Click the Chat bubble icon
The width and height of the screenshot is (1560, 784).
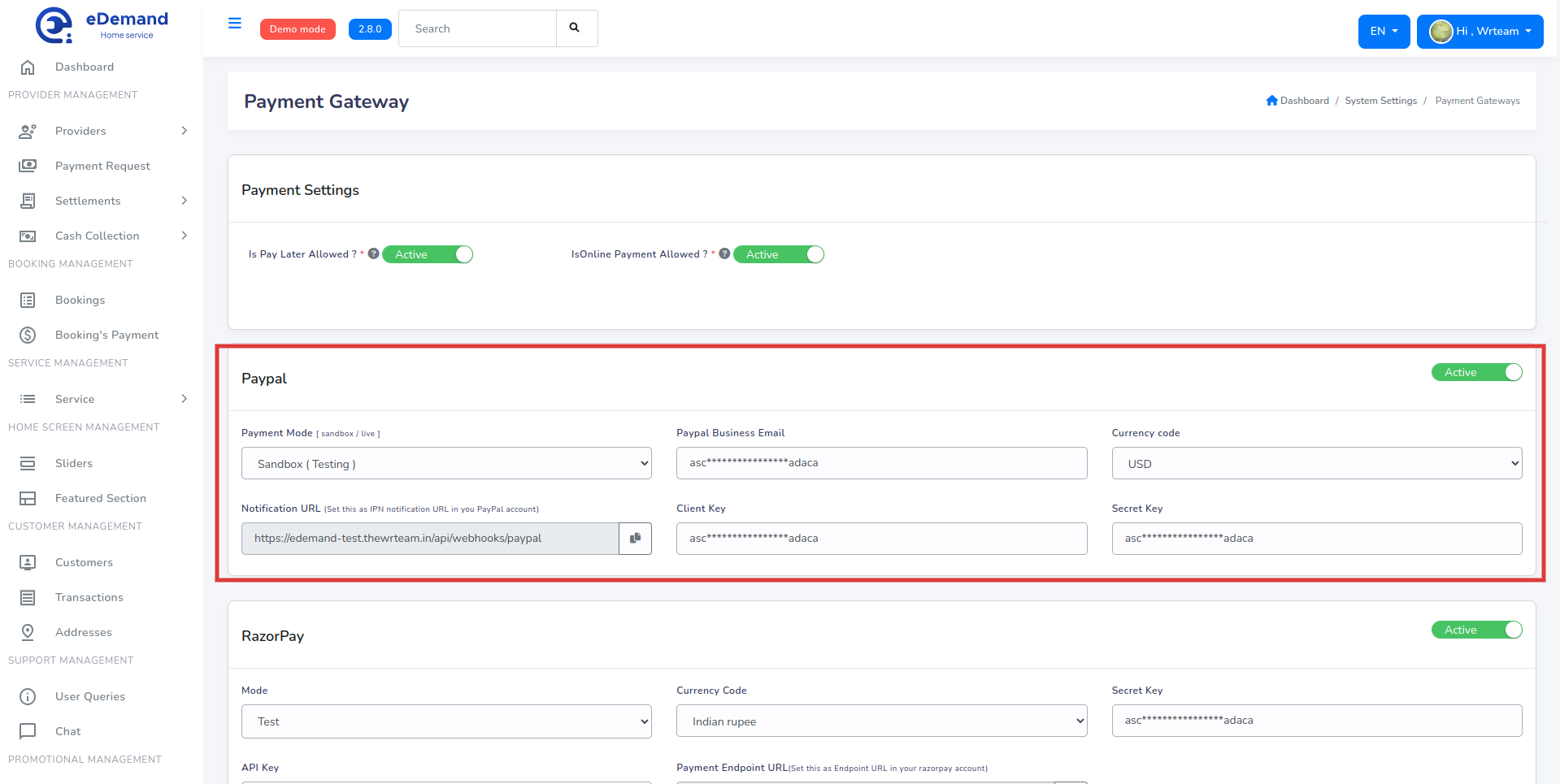coord(28,731)
